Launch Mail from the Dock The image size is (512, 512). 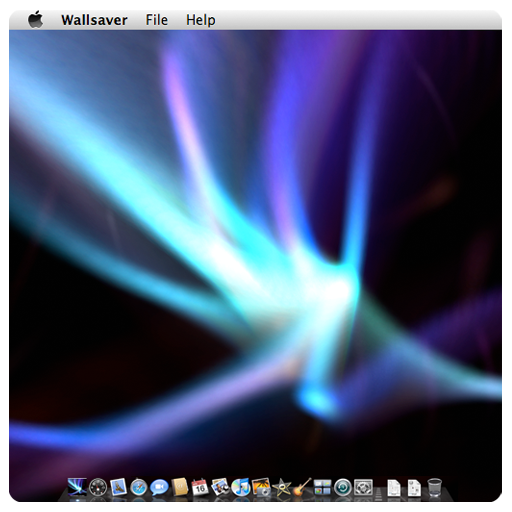118,487
